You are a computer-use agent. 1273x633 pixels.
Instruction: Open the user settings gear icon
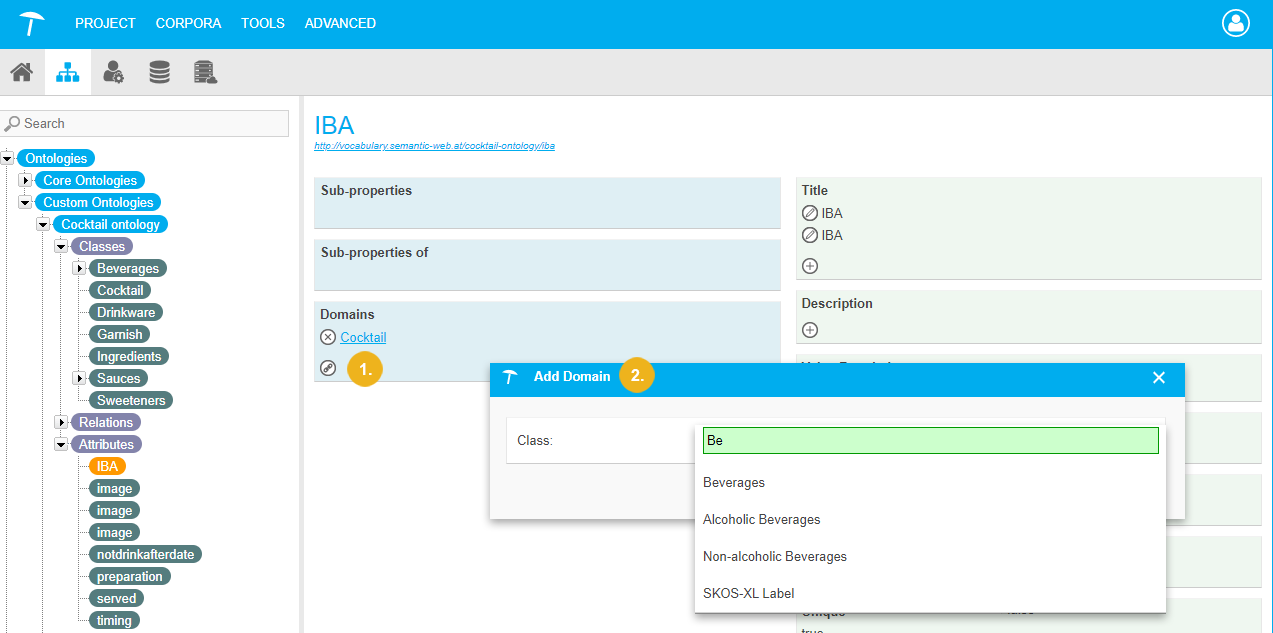point(114,73)
